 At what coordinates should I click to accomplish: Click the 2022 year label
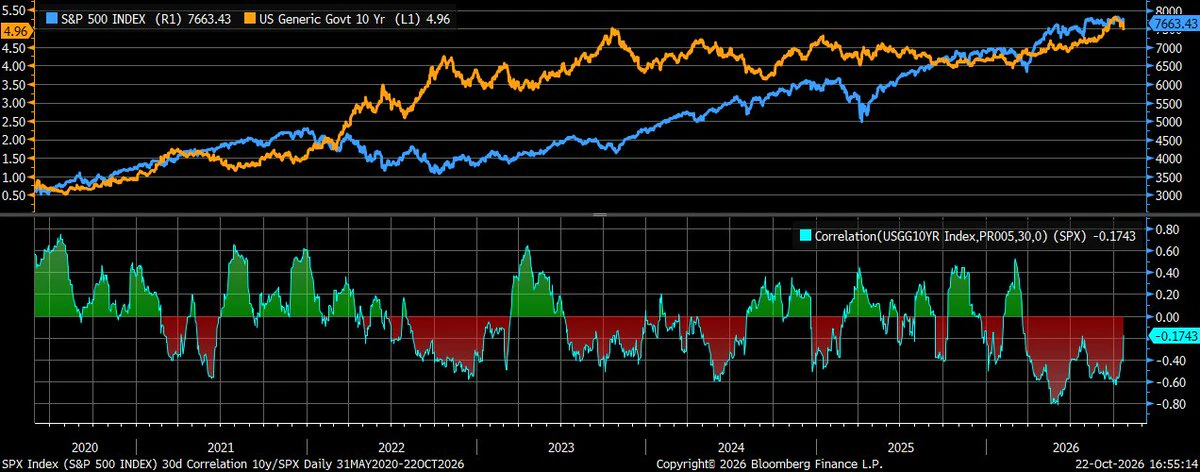click(x=391, y=447)
